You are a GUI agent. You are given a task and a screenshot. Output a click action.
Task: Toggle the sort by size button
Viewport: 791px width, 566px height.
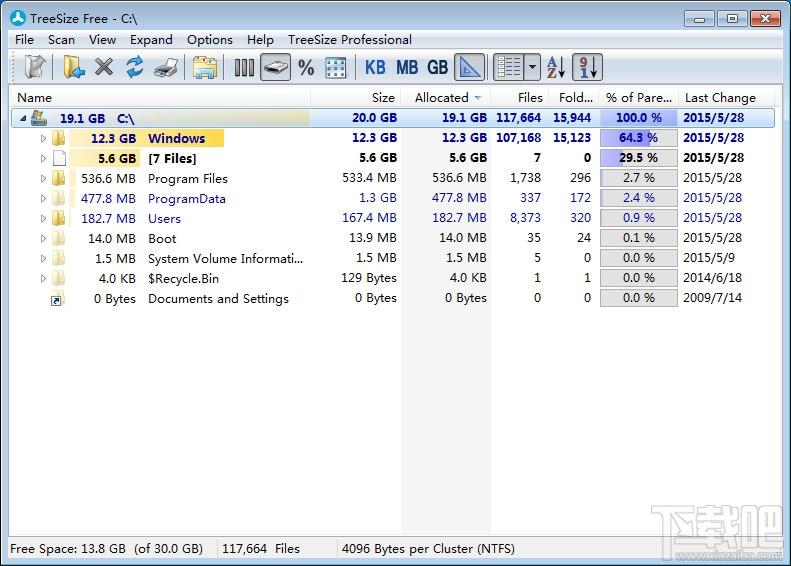click(588, 67)
